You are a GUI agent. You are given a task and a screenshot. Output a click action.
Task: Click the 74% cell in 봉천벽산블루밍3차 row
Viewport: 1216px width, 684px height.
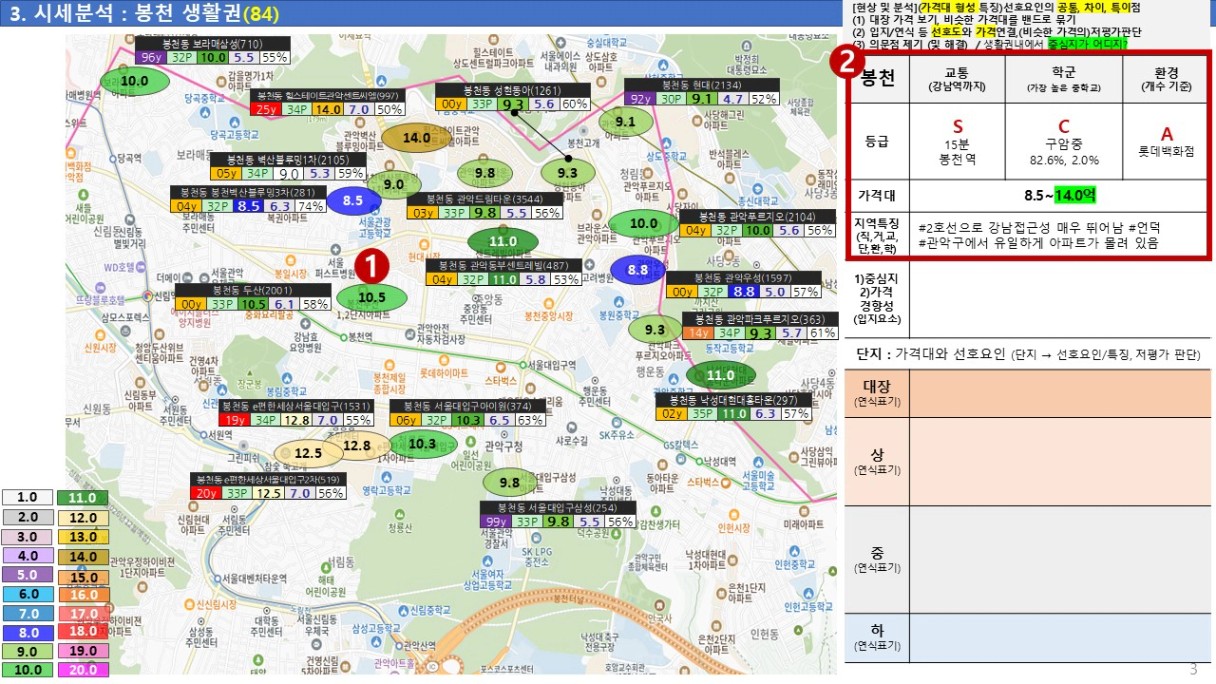pos(311,207)
